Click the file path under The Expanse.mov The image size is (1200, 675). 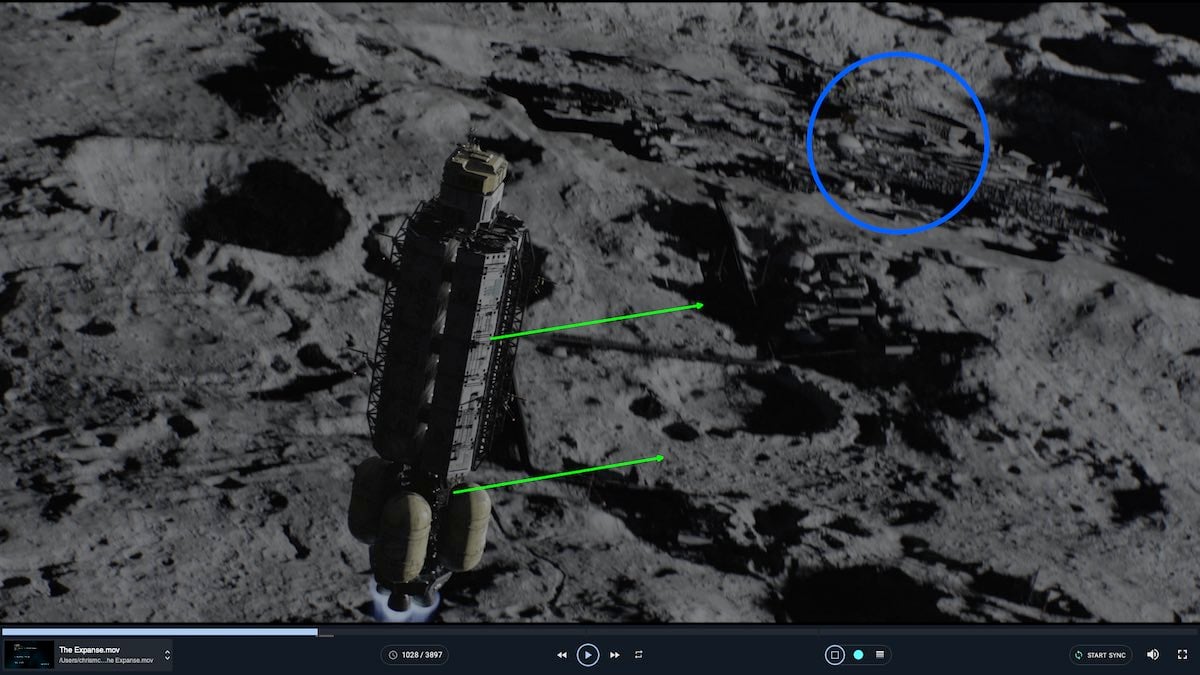[107, 660]
